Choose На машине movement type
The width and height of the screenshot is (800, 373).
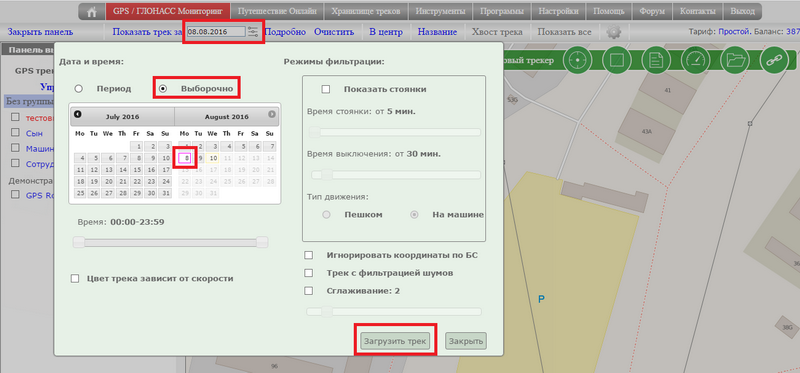(414, 215)
